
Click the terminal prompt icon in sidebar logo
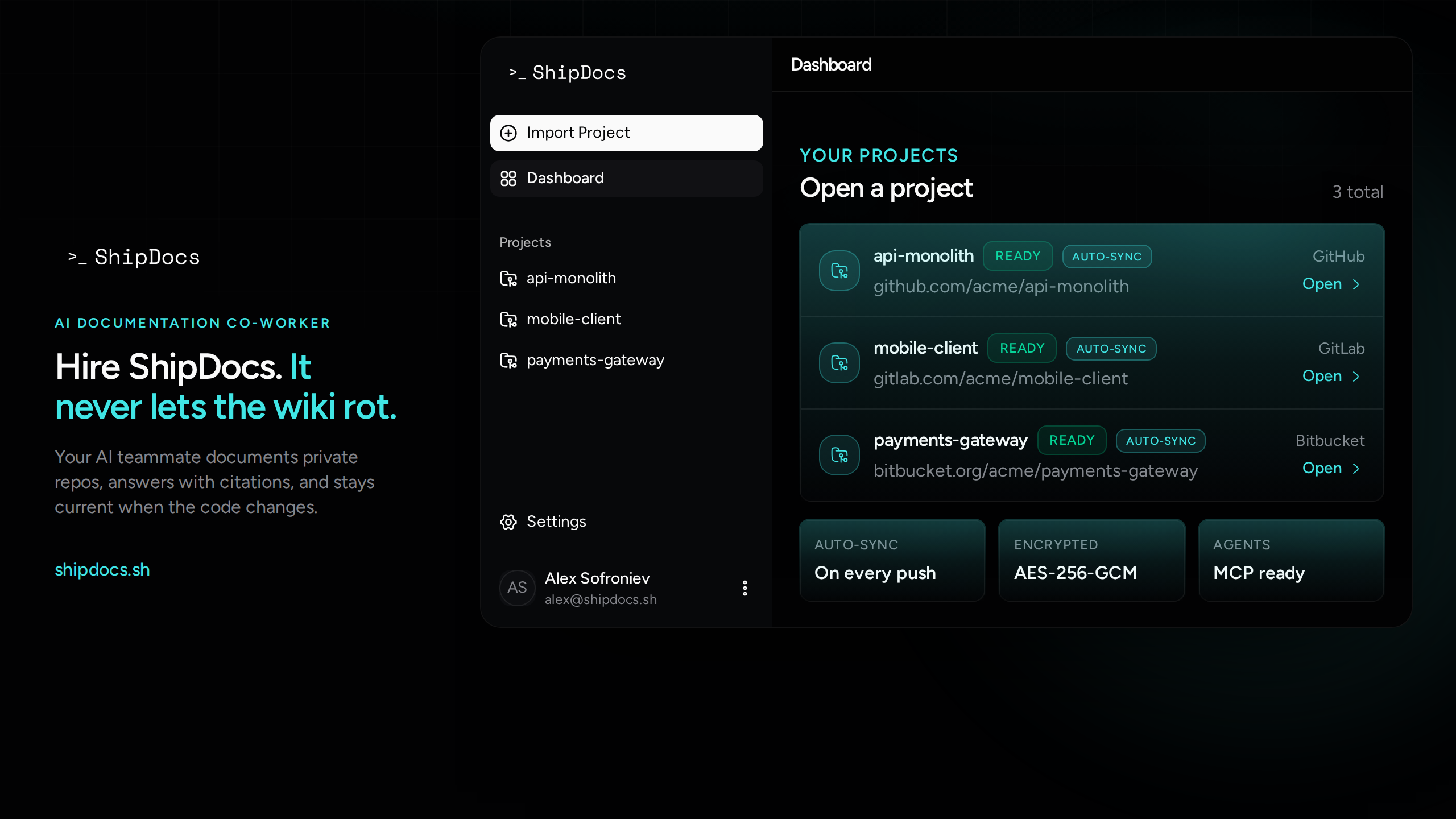coord(516,73)
